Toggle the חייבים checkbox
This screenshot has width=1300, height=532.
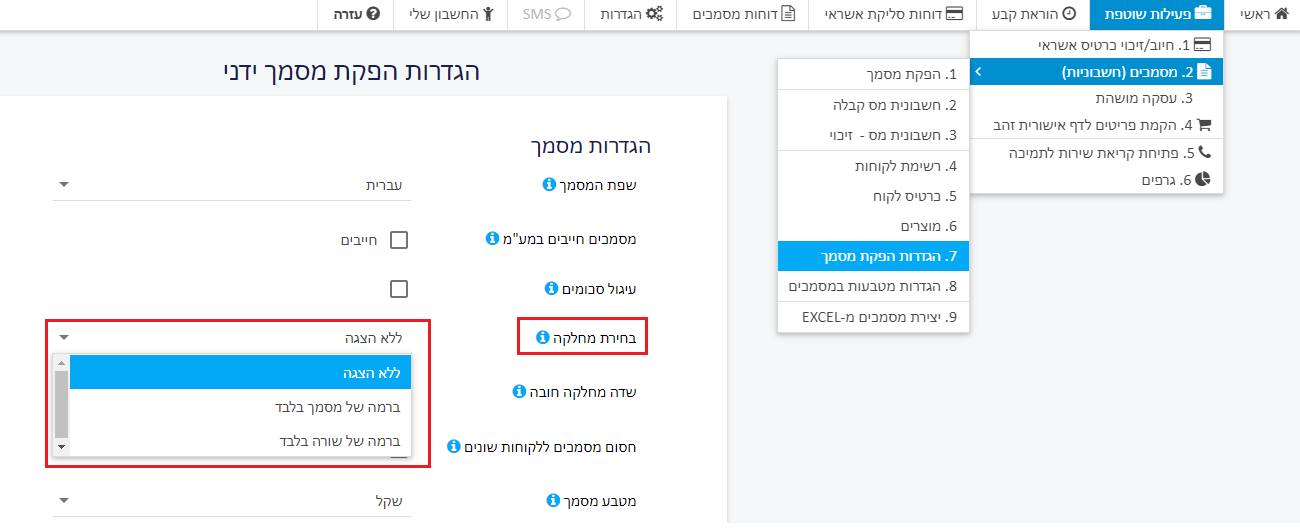(x=399, y=240)
